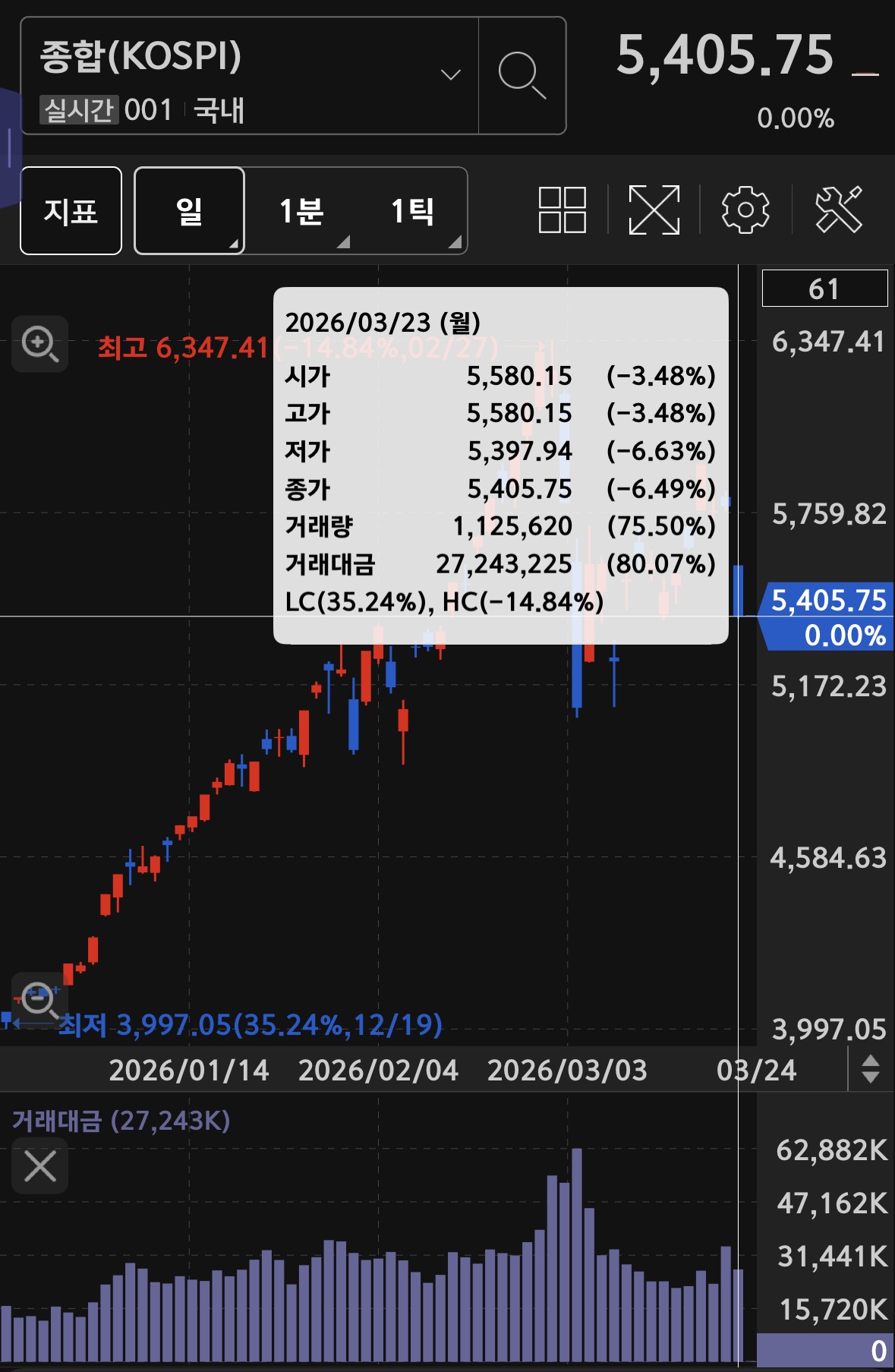Expand the 종합(KOSPI) symbol dropdown chevron
Viewport: 895px width, 1372px height.
[451, 74]
